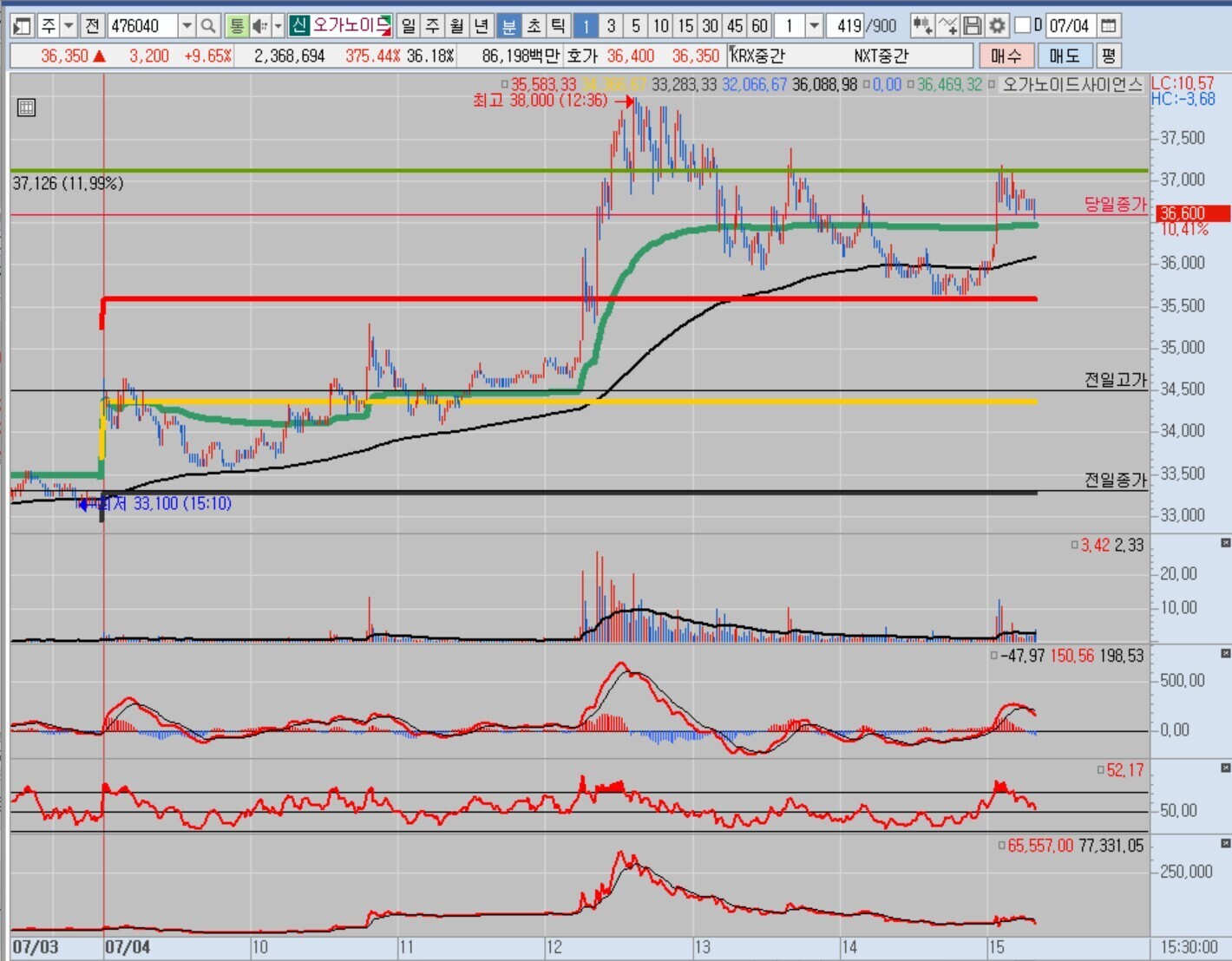Open the chart settings gear icon
The height and width of the screenshot is (961, 1232).
998,26
